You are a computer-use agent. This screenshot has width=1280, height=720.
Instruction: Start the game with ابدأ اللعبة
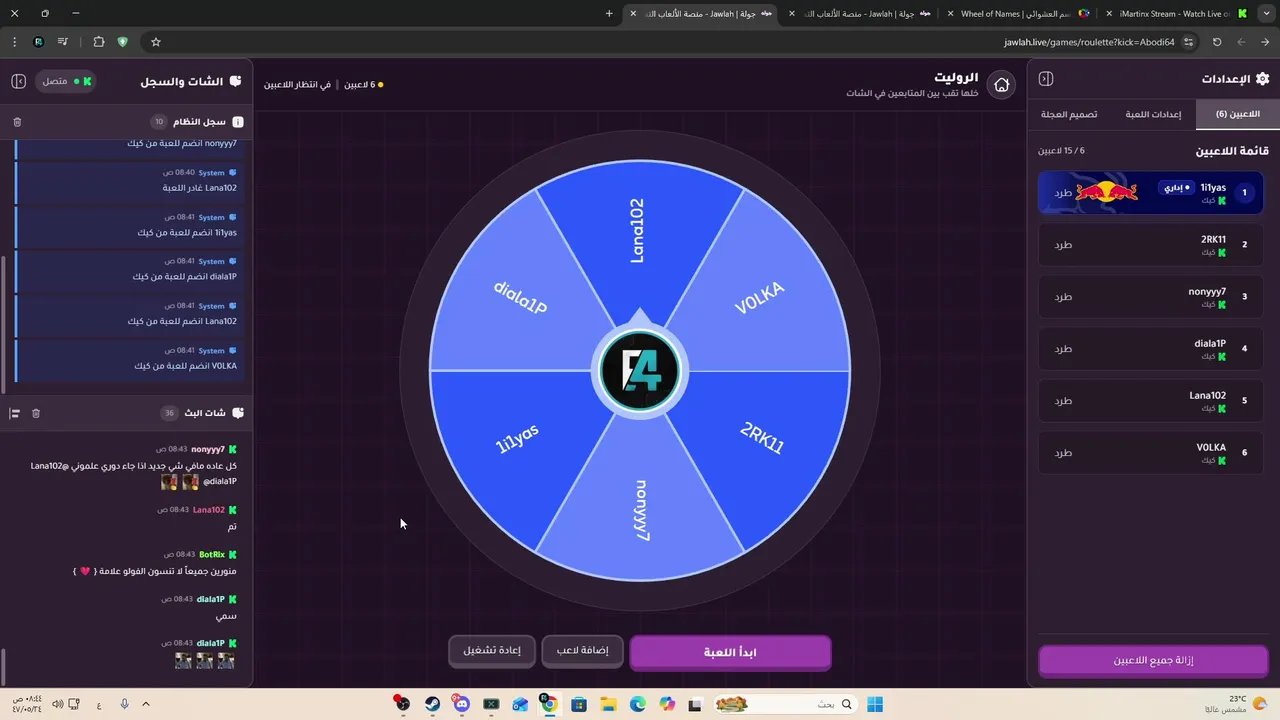pyautogui.click(x=730, y=652)
